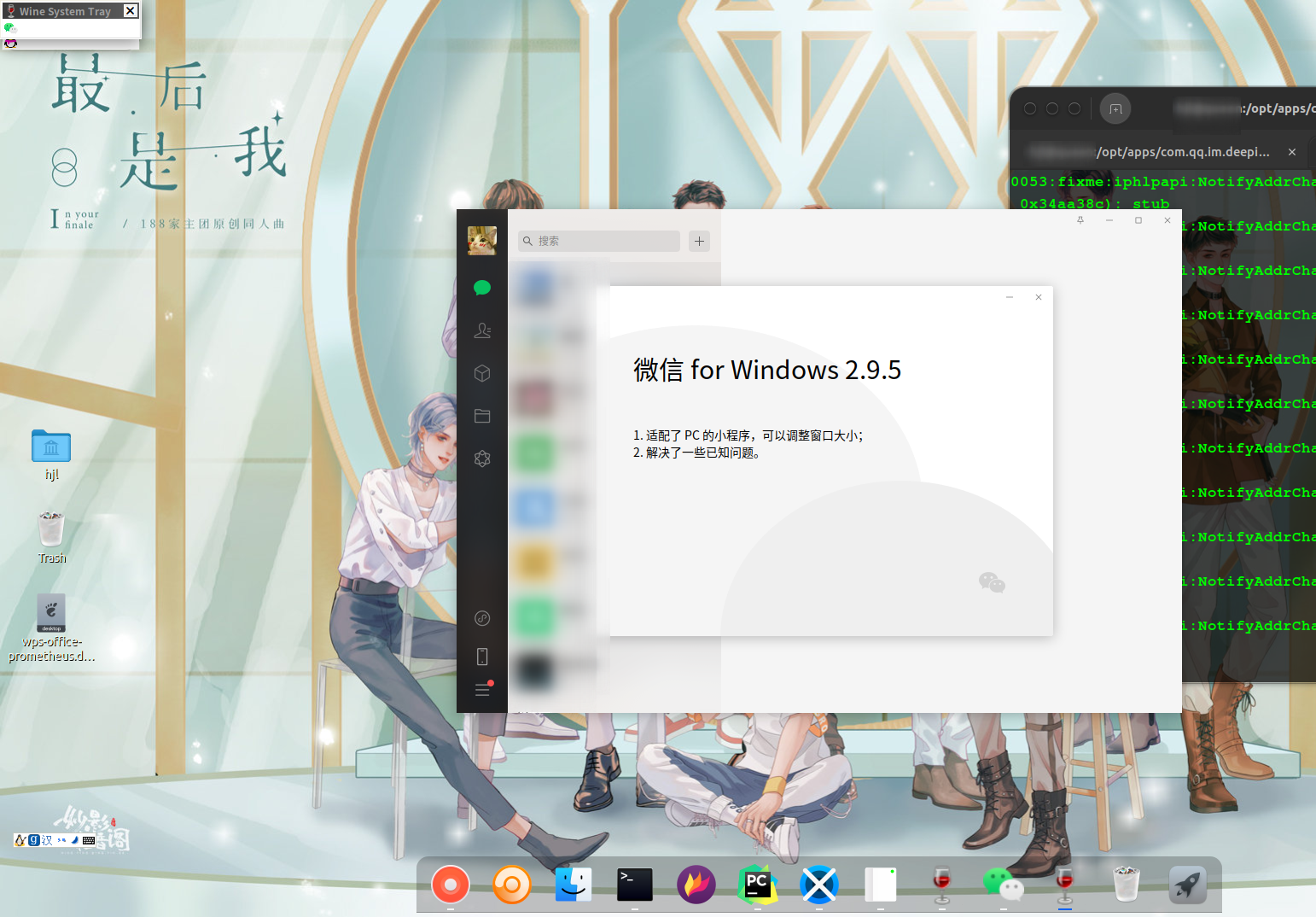Click the plus button beside WeChat search

click(700, 241)
